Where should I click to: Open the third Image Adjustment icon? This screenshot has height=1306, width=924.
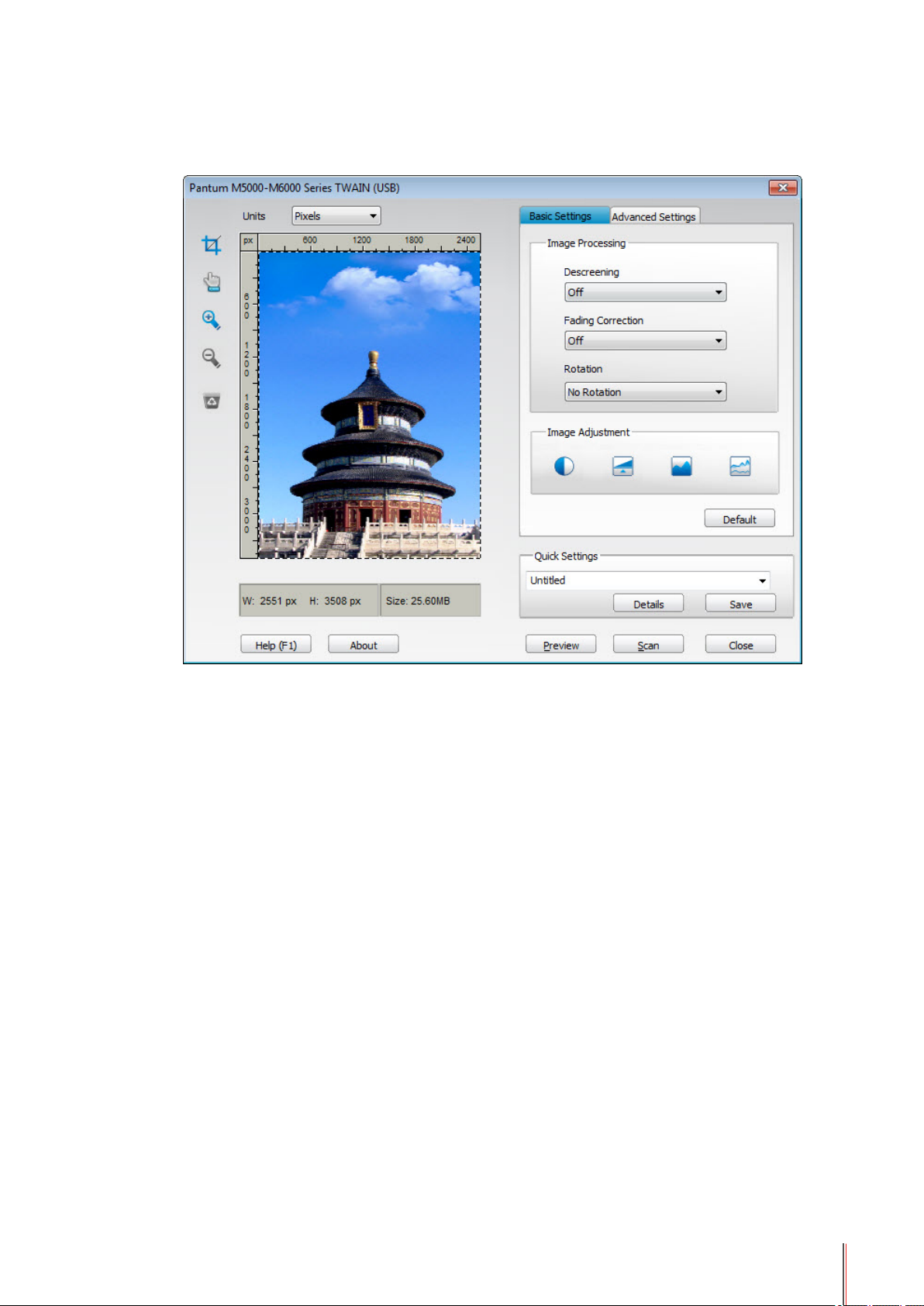[x=681, y=466]
